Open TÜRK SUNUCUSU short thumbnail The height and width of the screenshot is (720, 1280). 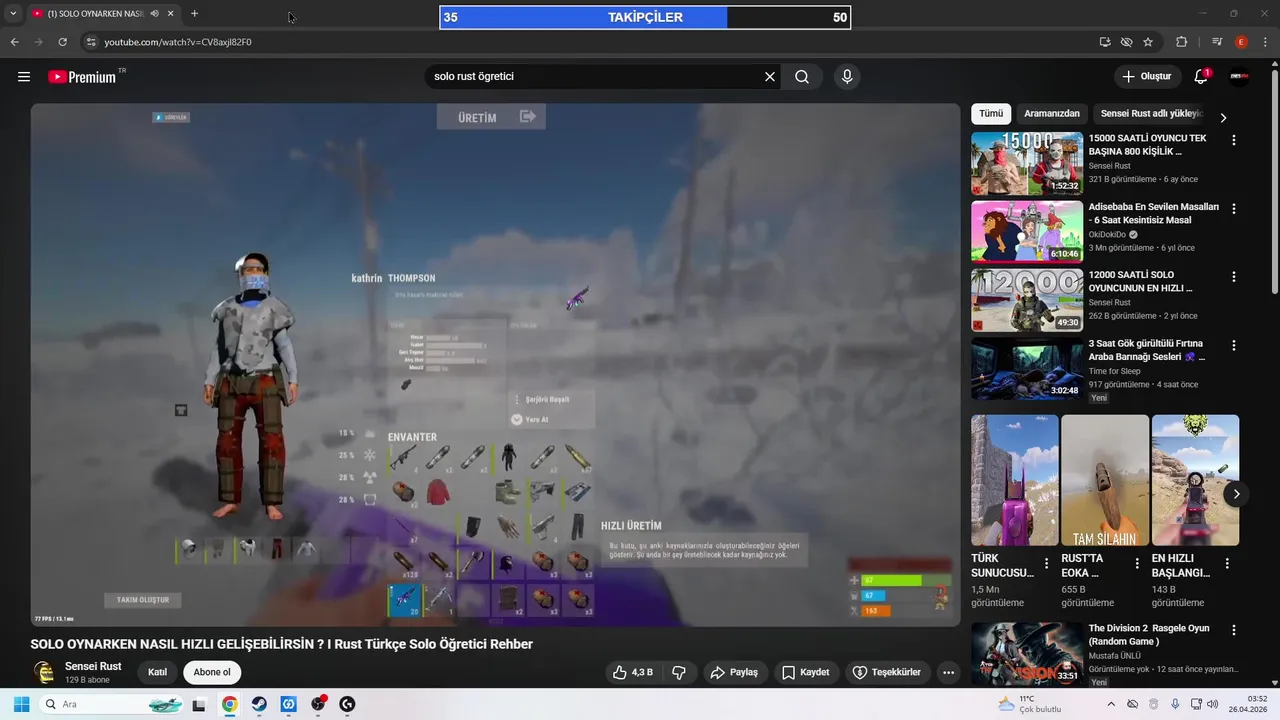(1015, 480)
